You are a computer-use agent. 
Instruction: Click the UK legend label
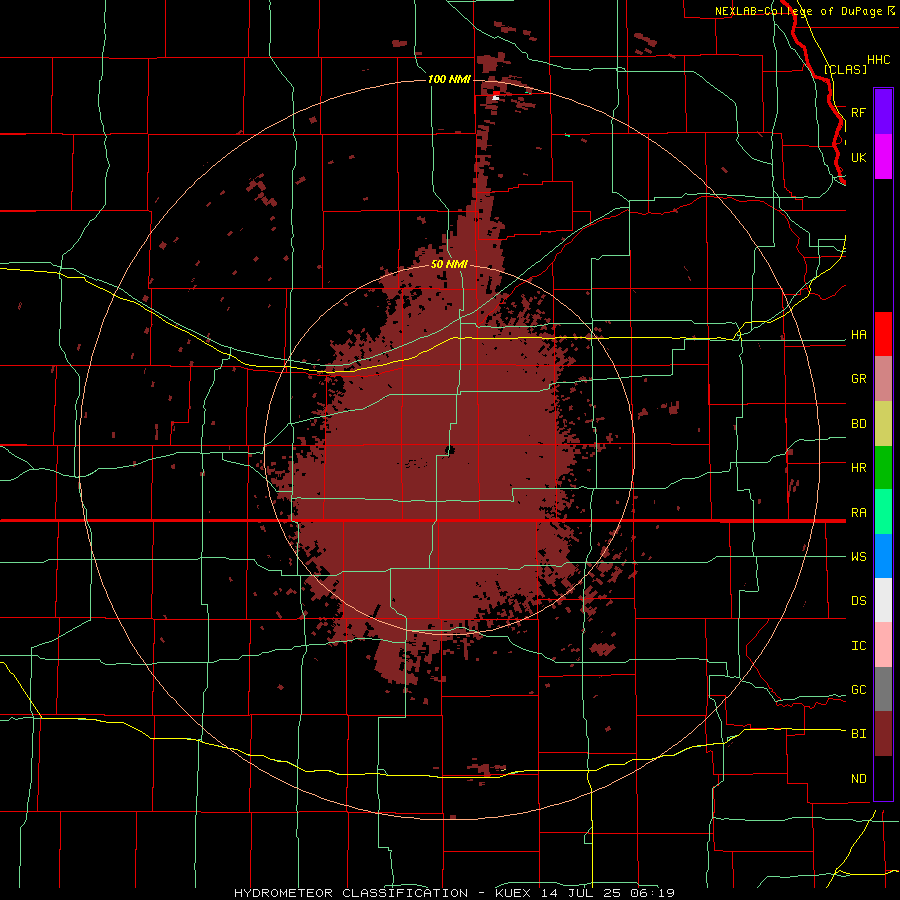859,157
